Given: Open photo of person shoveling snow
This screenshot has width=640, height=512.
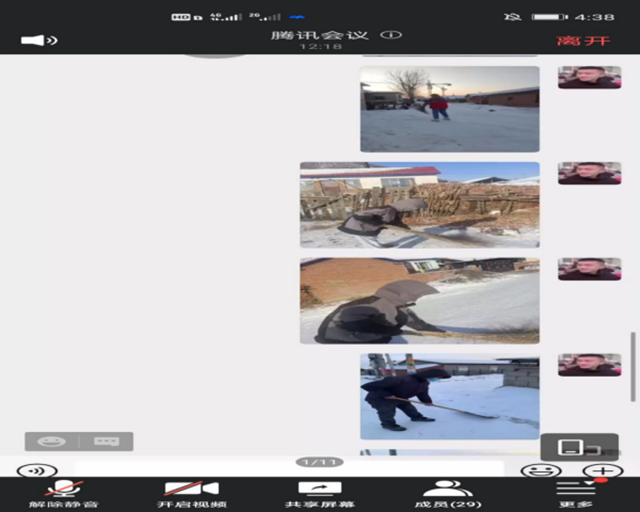Looking at the screenshot, I should pos(449,397).
